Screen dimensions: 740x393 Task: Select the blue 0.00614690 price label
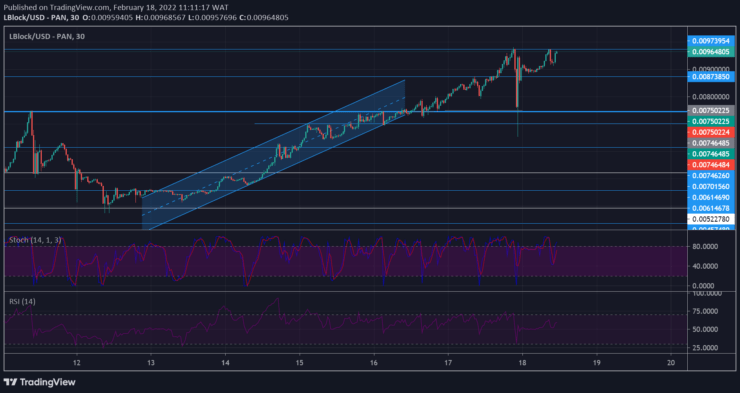pos(711,197)
